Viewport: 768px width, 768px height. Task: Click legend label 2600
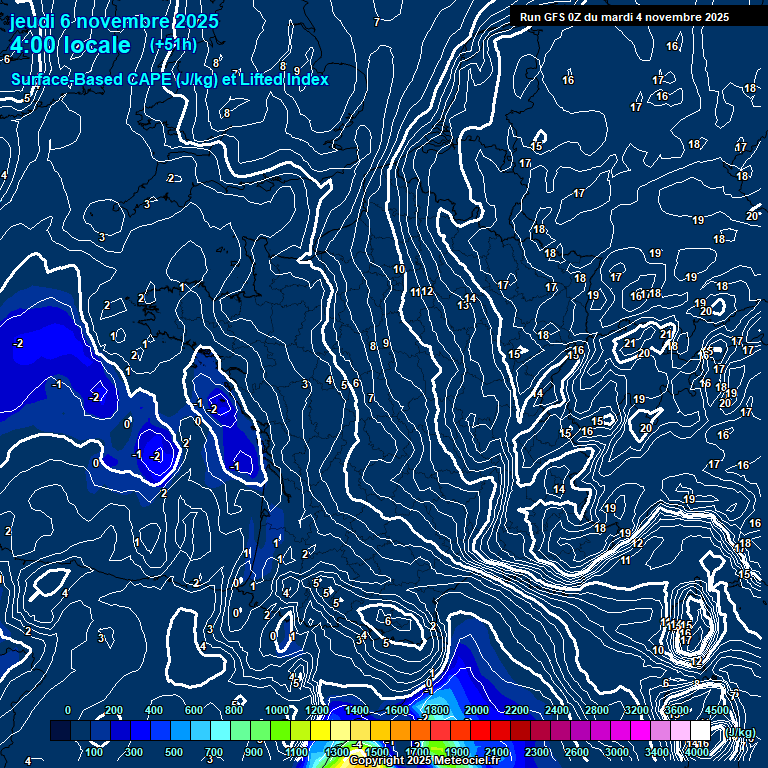577,752
